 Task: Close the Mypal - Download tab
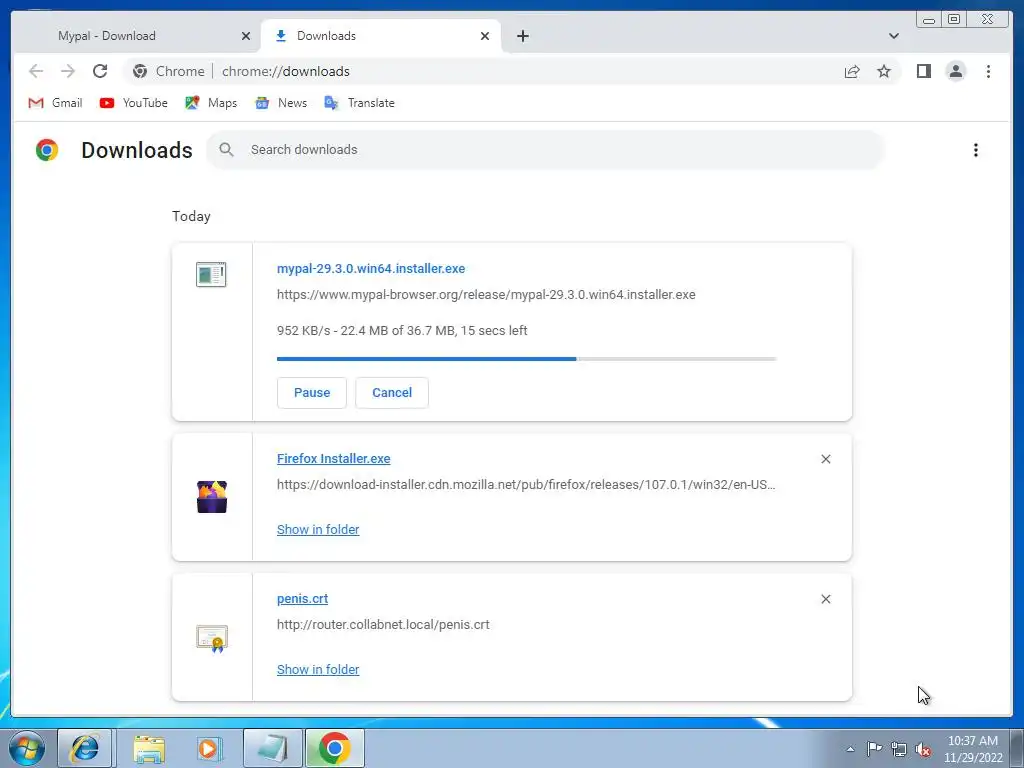pos(246,36)
